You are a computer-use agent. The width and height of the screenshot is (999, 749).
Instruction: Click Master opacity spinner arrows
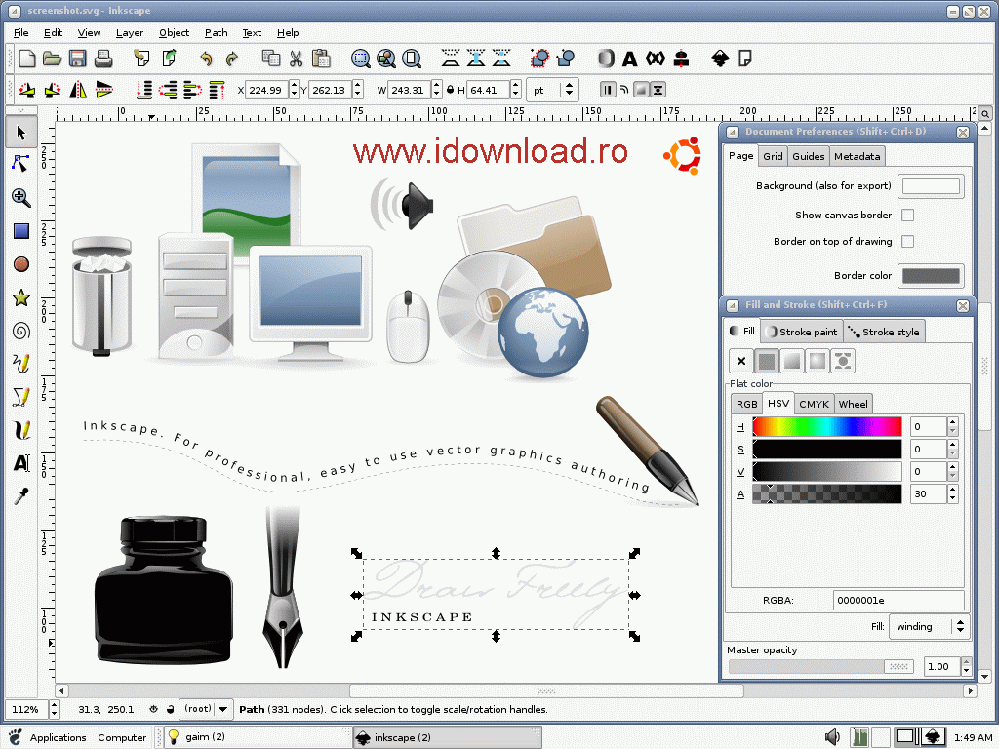click(967, 666)
